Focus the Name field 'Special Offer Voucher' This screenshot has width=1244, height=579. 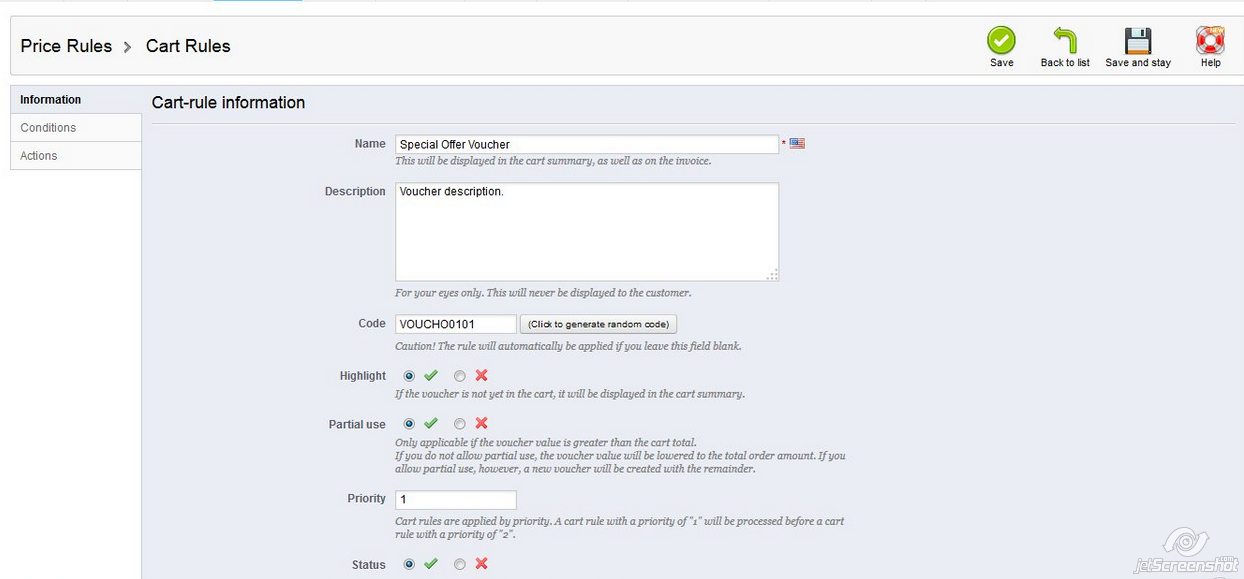click(587, 144)
